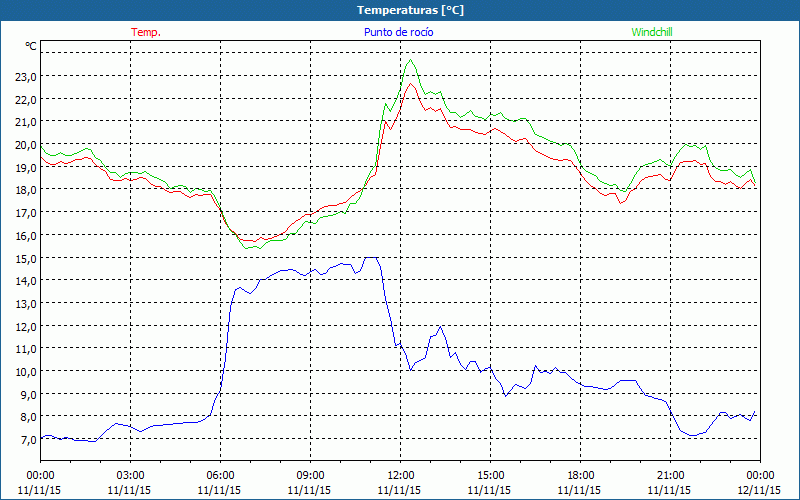This screenshot has width=800, height=500.
Task: Click the 21,0 y-axis value
Action: point(26,122)
